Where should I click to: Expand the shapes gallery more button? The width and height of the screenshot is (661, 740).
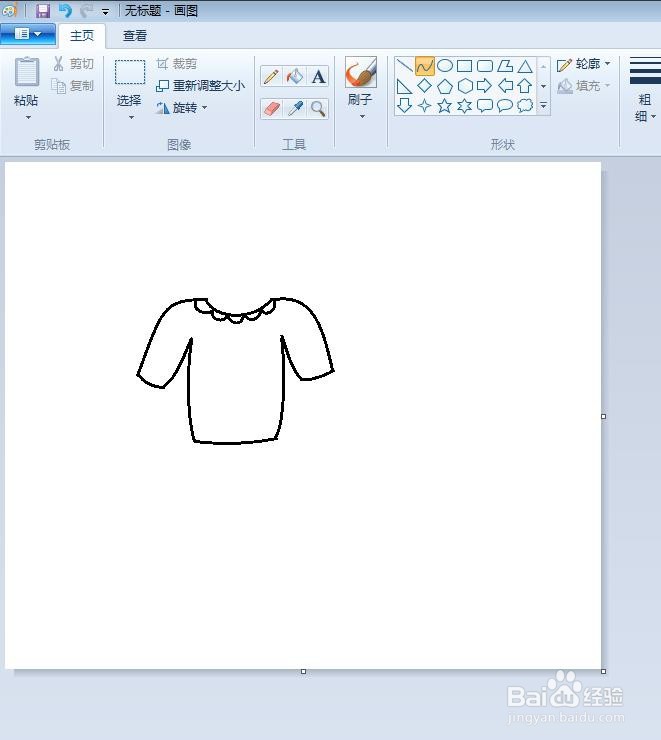(x=544, y=105)
